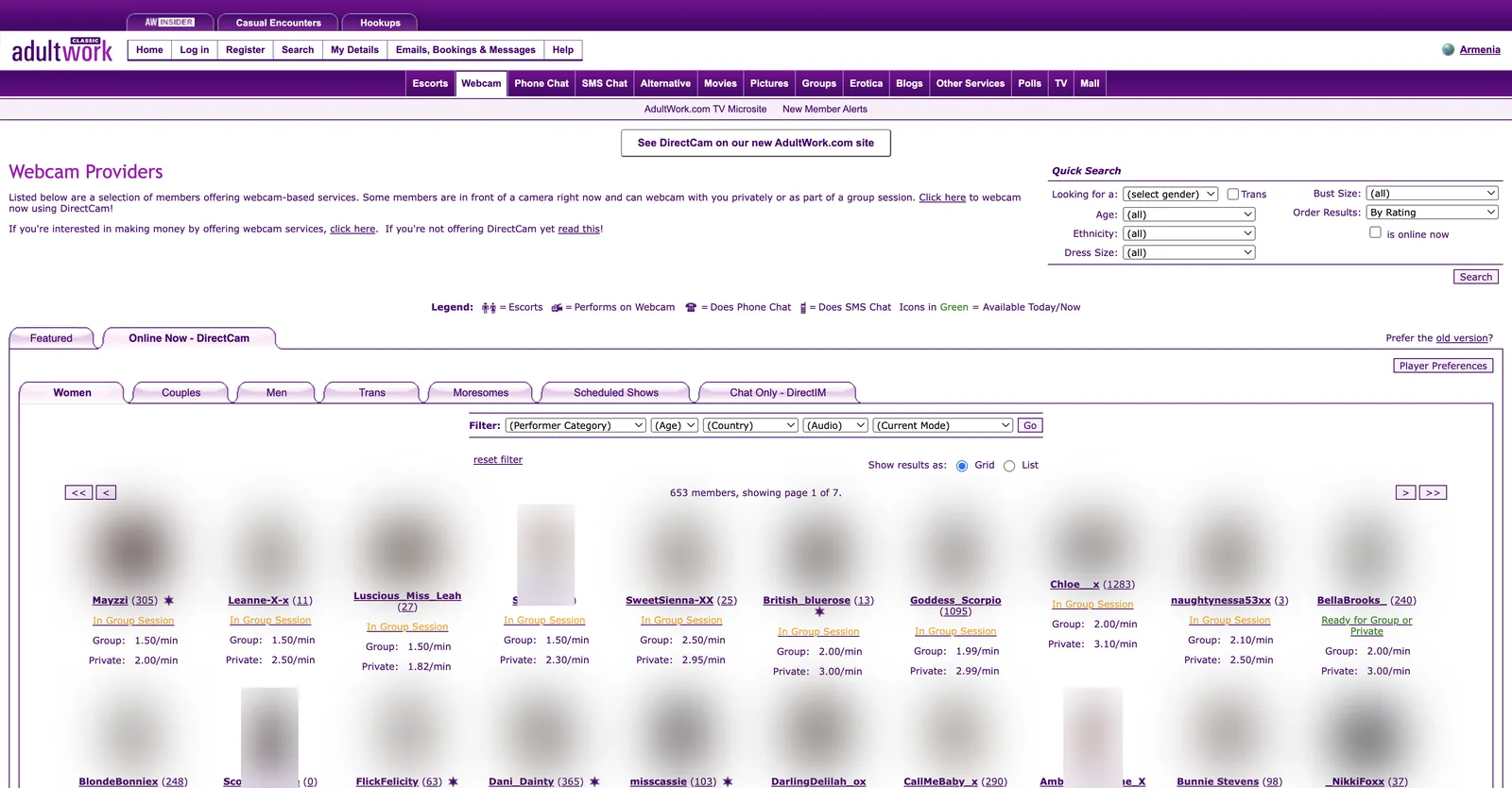
Task: Click the globe icon beside Armenia
Action: [x=1448, y=50]
